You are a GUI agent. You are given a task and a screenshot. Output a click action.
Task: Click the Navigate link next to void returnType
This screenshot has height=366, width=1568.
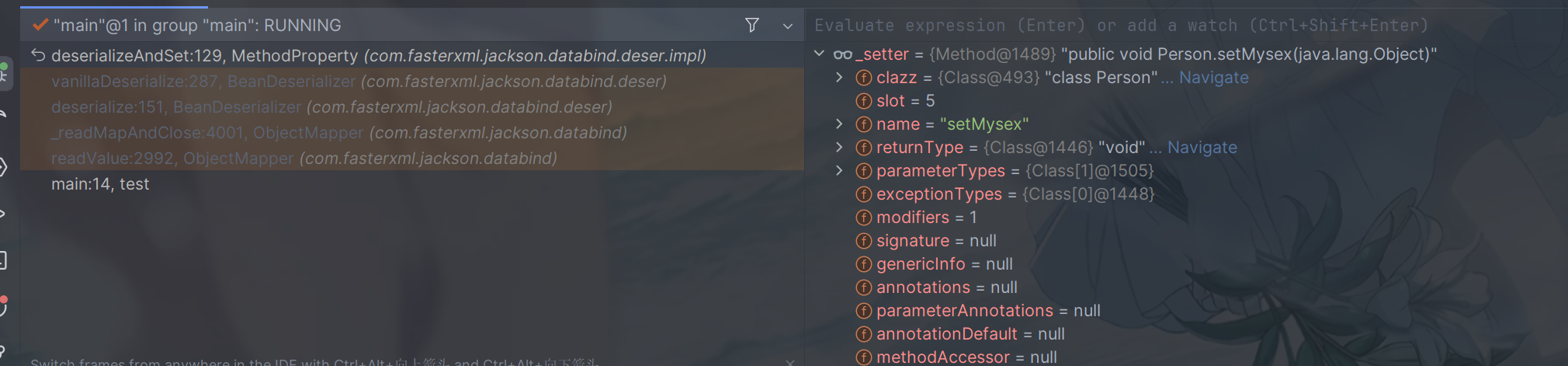pyautogui.click(x=1202, y=148)
